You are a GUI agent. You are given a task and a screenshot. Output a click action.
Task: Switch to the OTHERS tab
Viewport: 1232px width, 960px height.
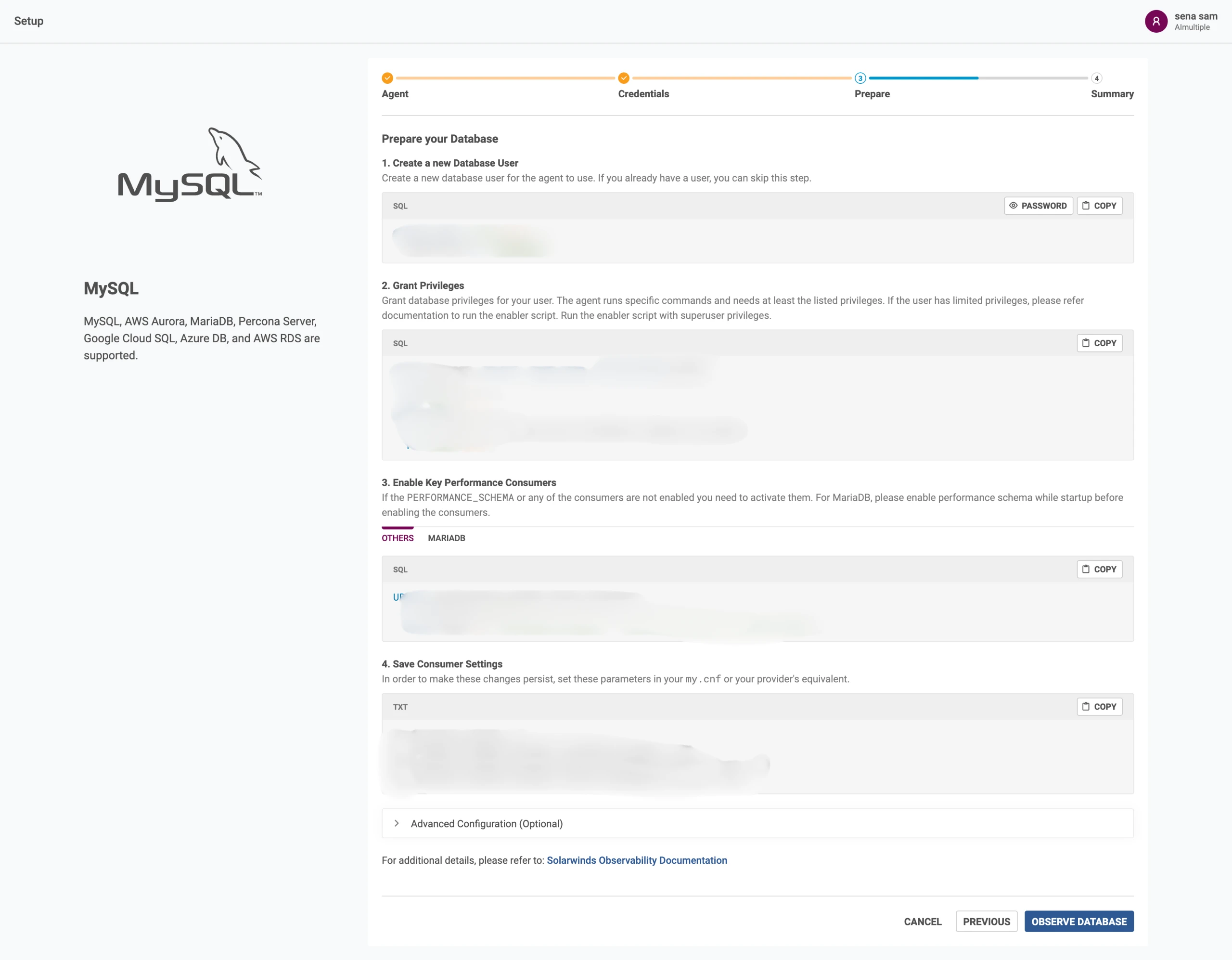[x=398, y=538]
